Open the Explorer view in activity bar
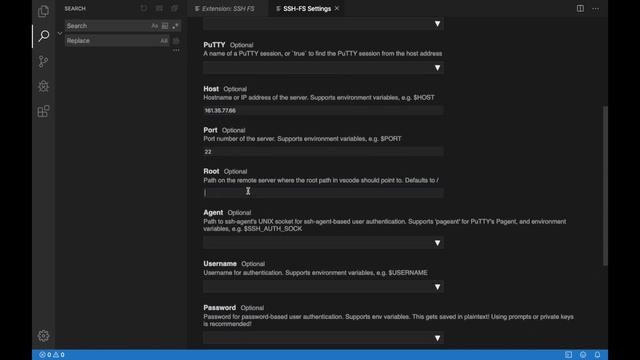This screenshot has height=360, width=640. pyautogui.click(x=43, y=11)
